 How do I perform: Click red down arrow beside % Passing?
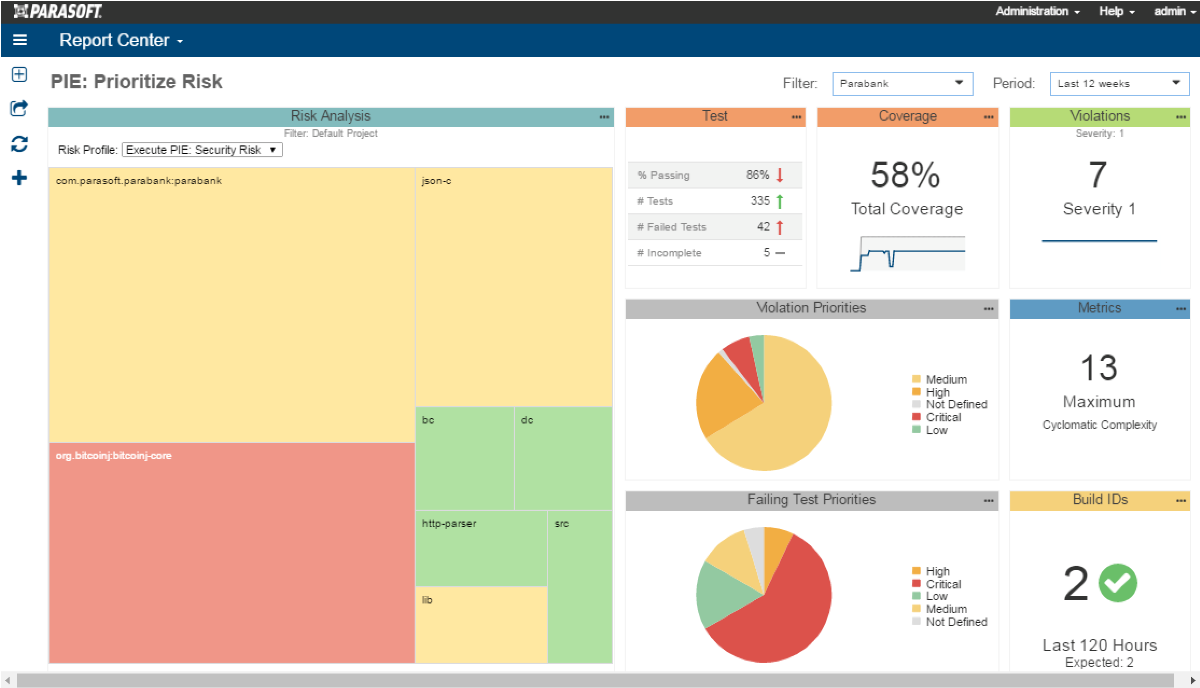tap(780, 175)
